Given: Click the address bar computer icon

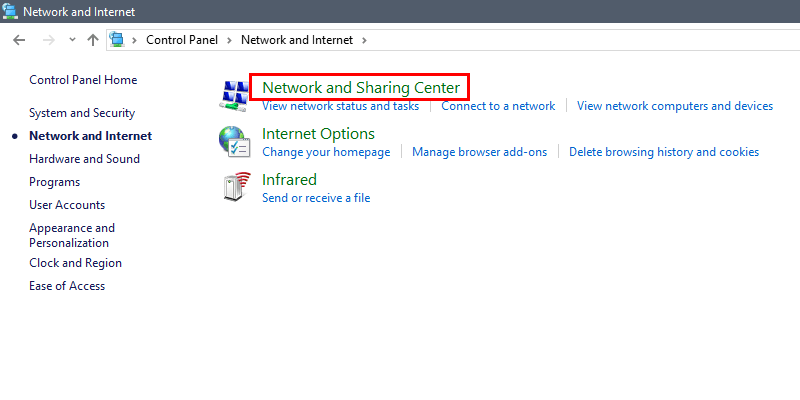Looking at the screenshot, I should [x=117, y=39].
